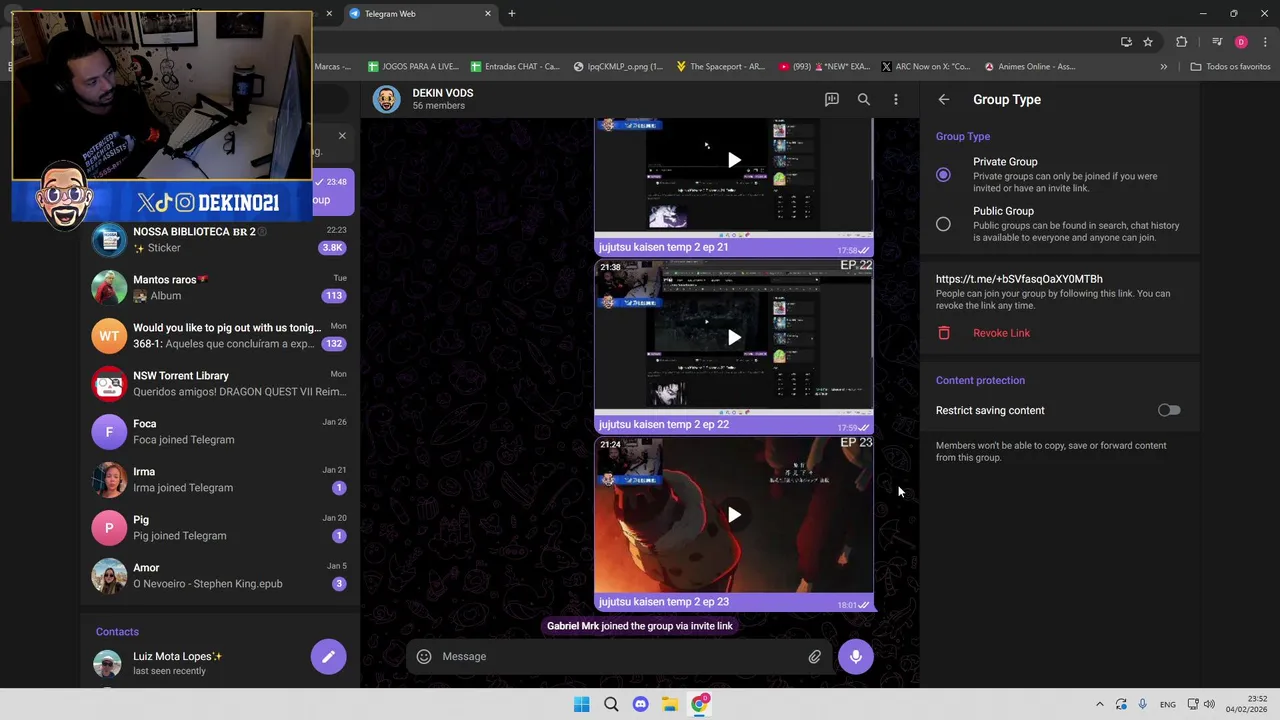Go back from the Group Type panel

click(x=943, y=99)
